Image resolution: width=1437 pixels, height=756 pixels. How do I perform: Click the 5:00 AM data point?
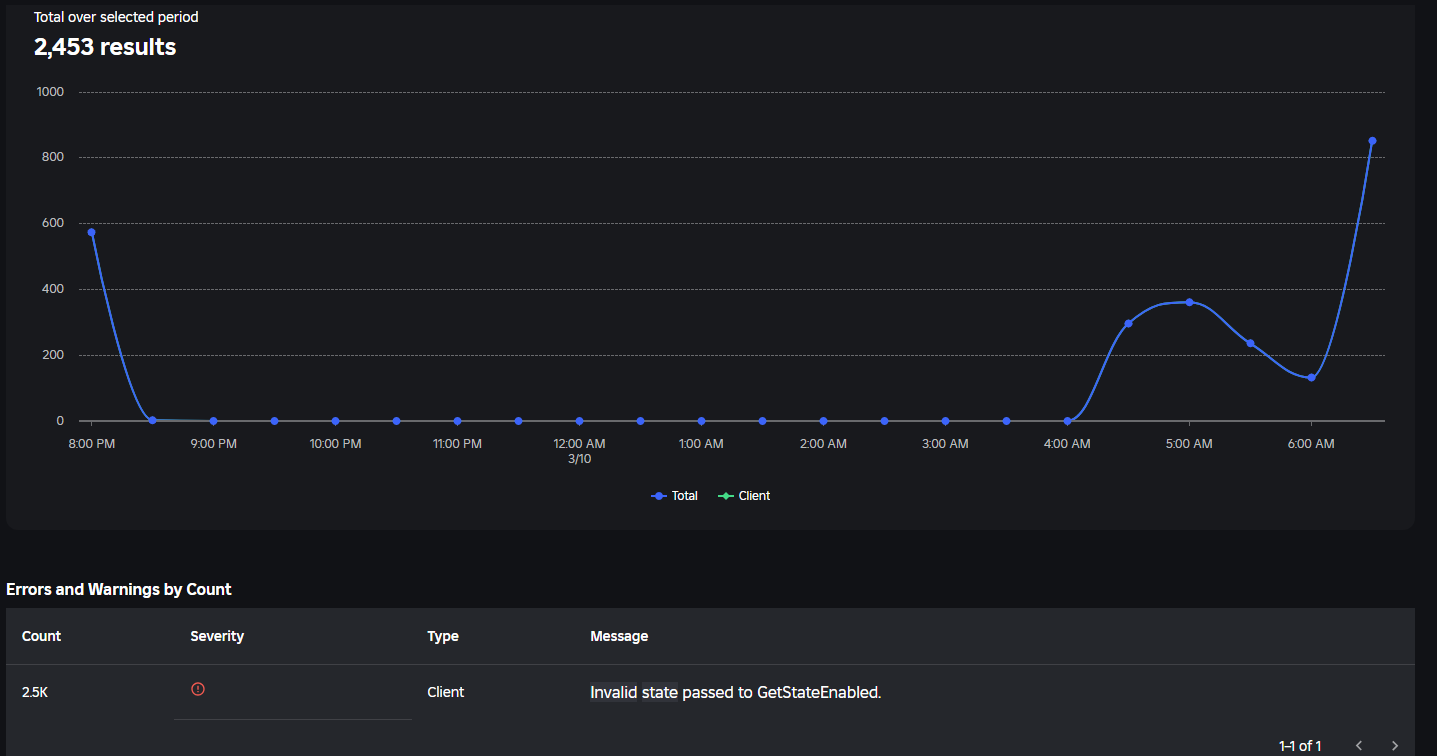pyautogui.click(x=1189, y=302)
